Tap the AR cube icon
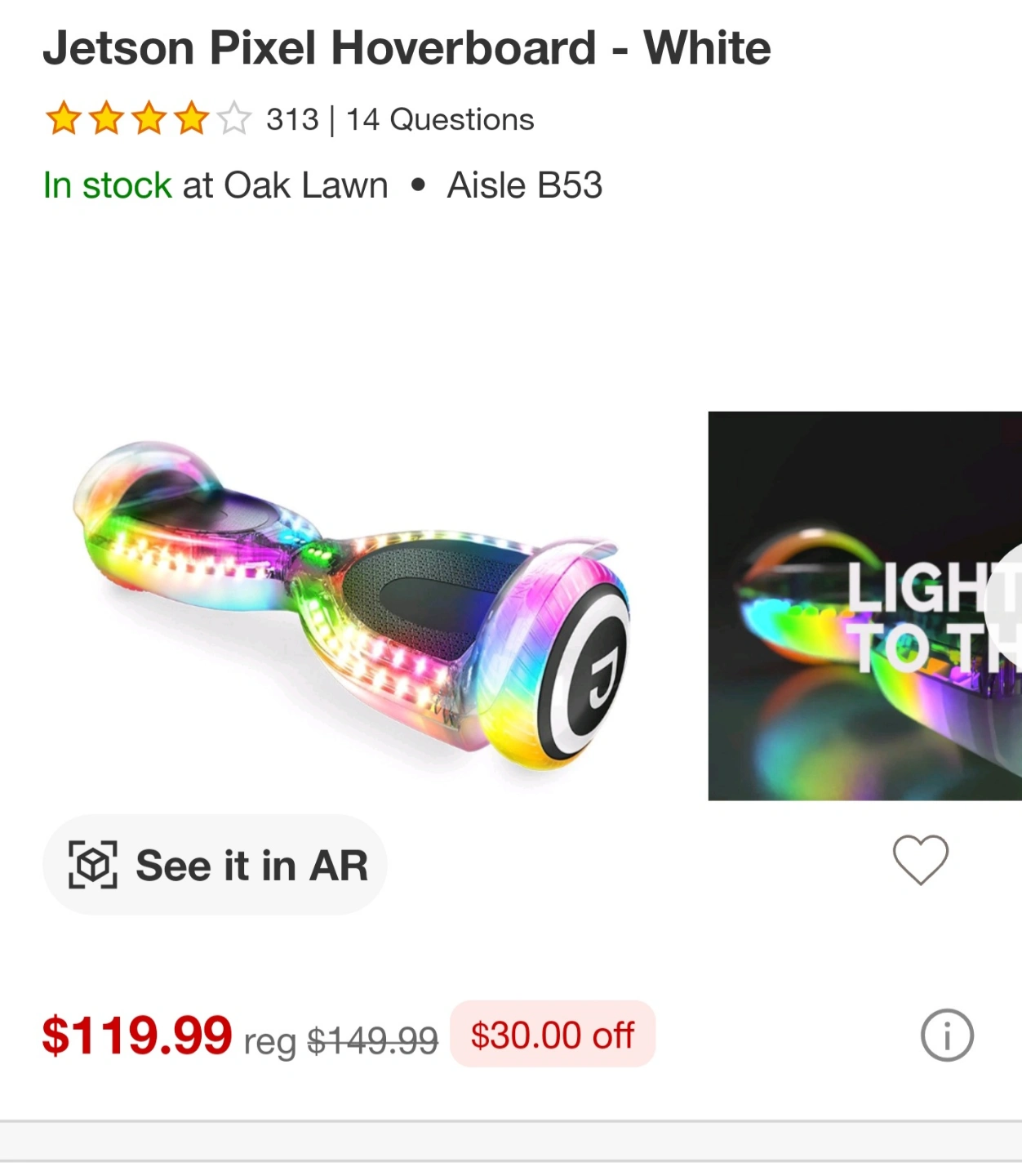The height and width of the screenshot is (1176, 1022). click(x=93, y=864)
